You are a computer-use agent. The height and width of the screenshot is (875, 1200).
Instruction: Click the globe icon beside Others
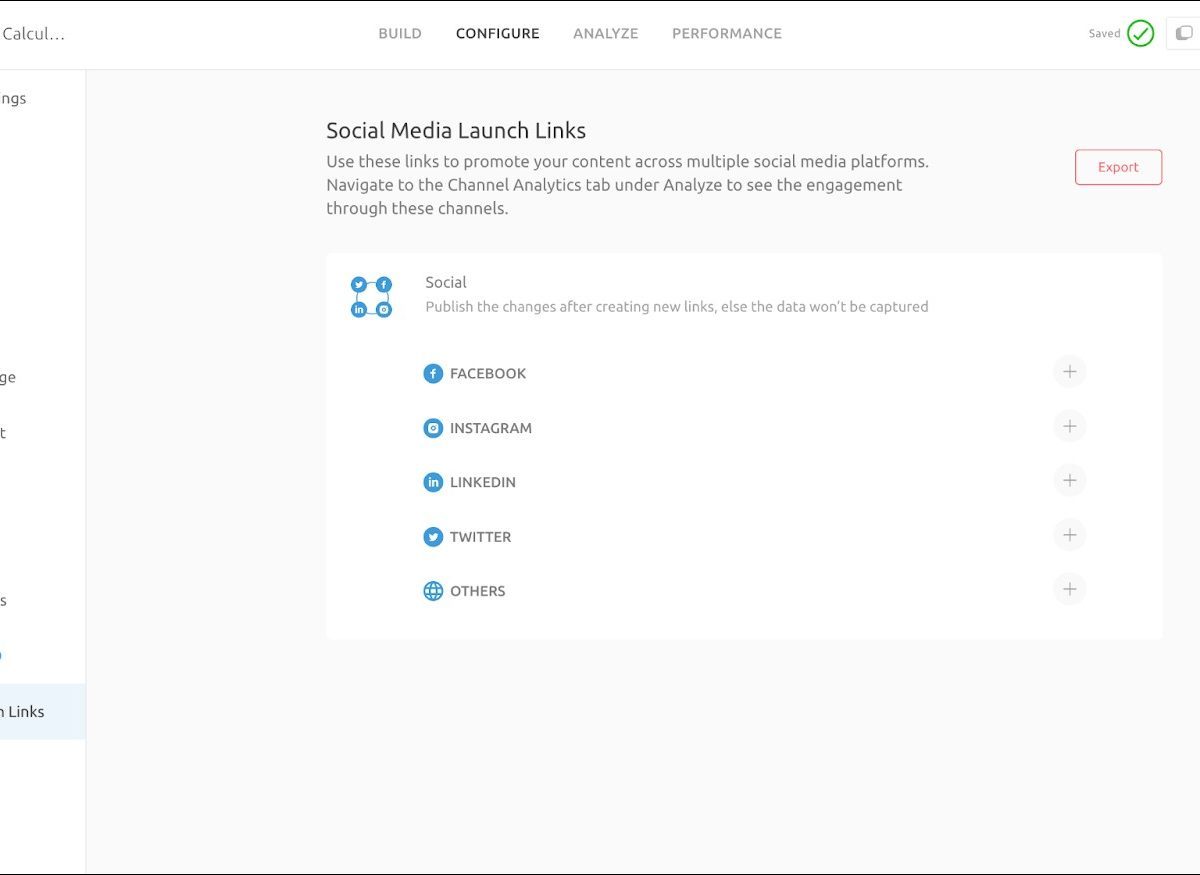click(433, 591)
